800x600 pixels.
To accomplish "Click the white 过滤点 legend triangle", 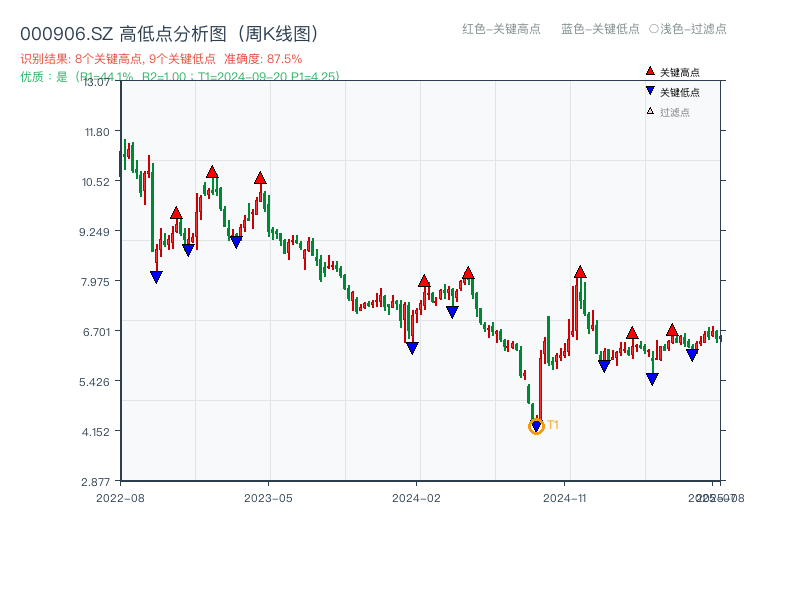I will click(650, 111).
